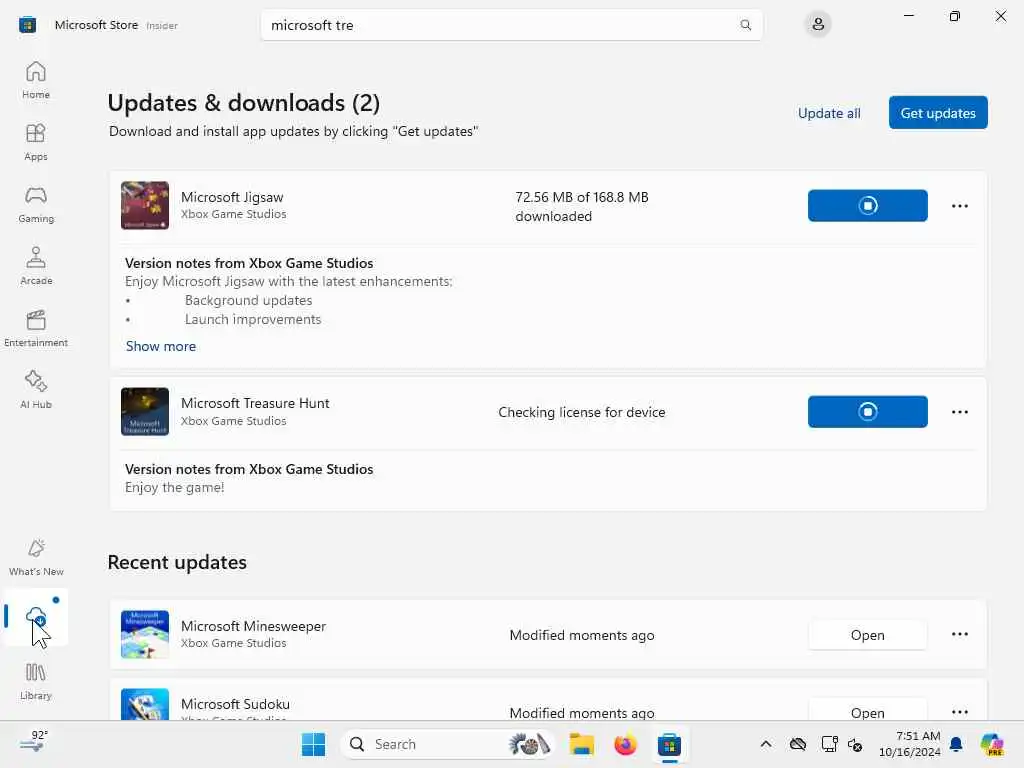
Task: Click the Microsoft Jigsaw title text
Action: (232, 197)
